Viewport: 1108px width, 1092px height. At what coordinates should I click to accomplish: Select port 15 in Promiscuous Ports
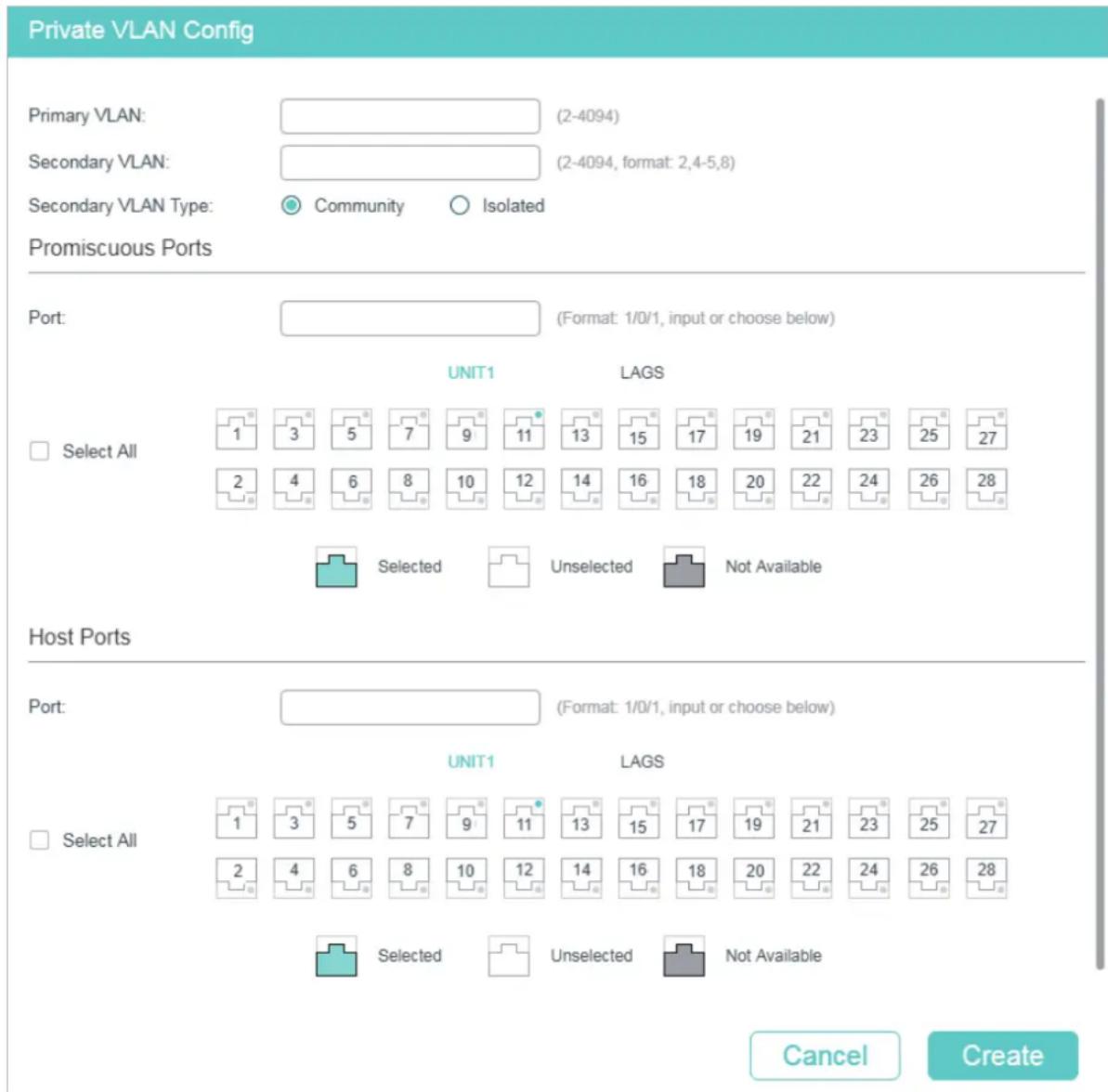click(x=639, y=429)
